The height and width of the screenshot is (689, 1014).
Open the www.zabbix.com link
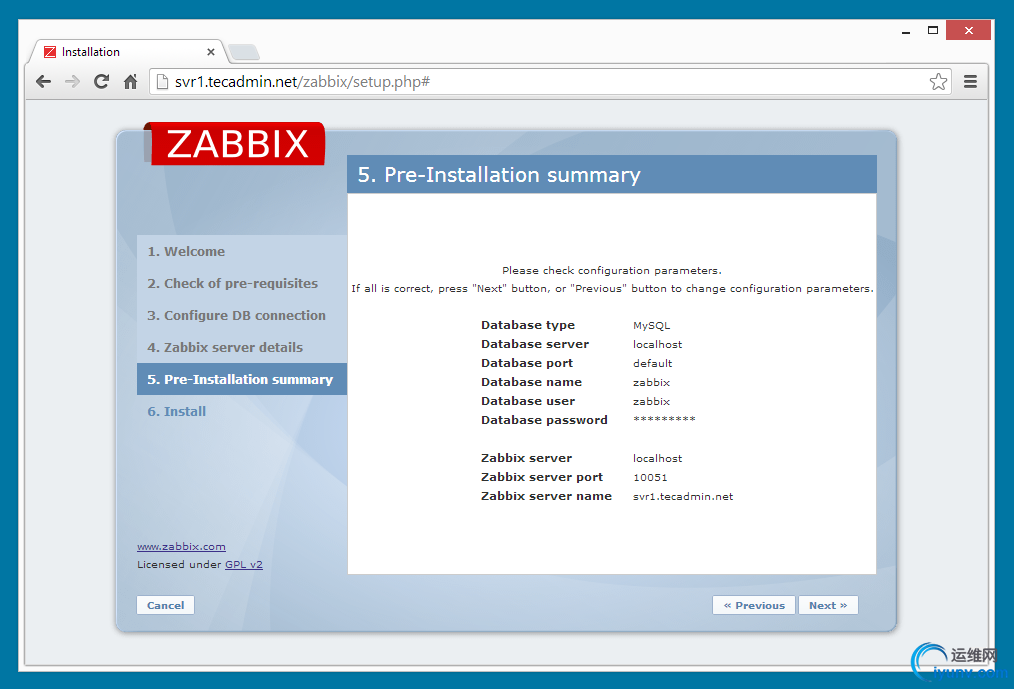pyautogui.click(x=181, y=546)
